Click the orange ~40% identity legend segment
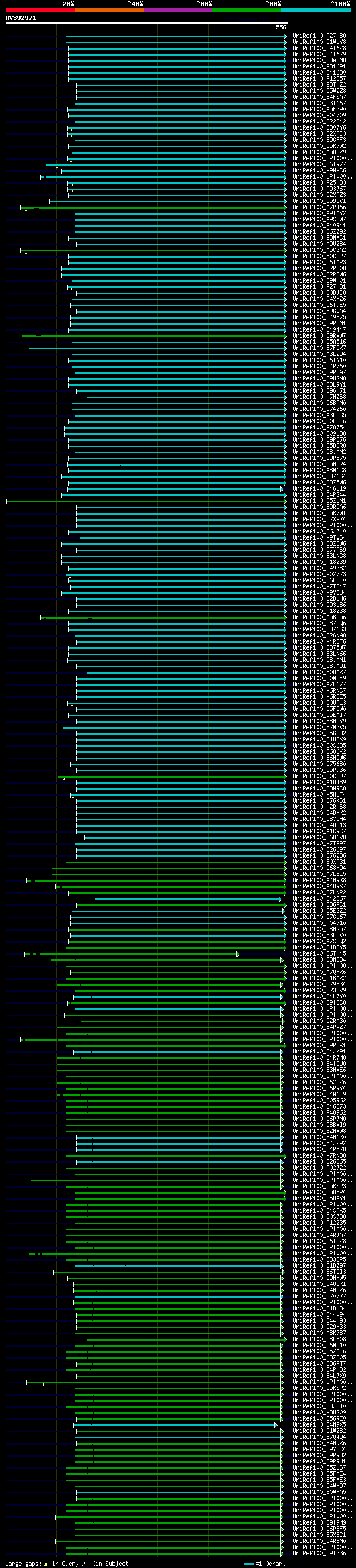This screenshot has height=1568, width=356. [109, 10]
